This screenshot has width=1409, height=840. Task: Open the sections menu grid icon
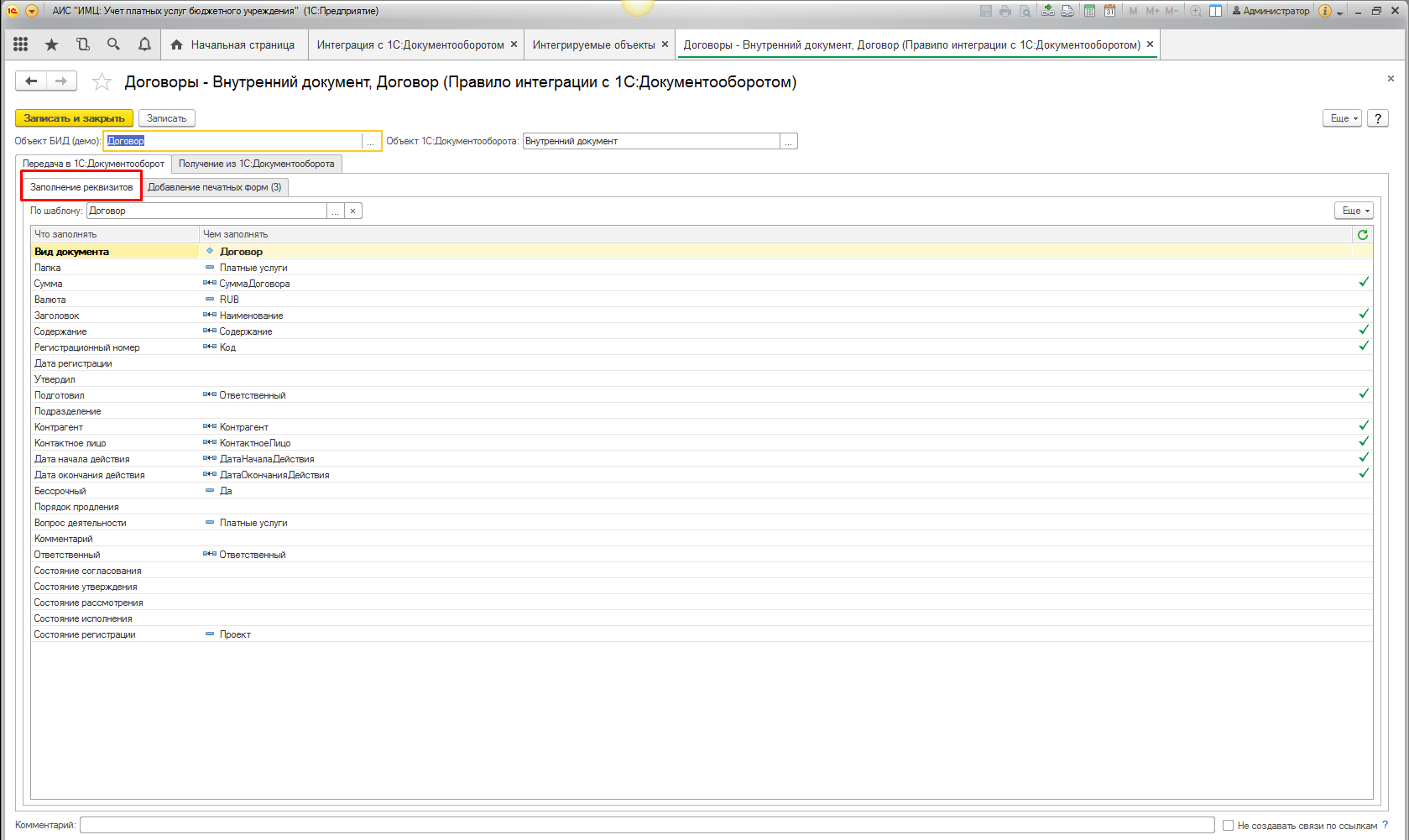21,44
